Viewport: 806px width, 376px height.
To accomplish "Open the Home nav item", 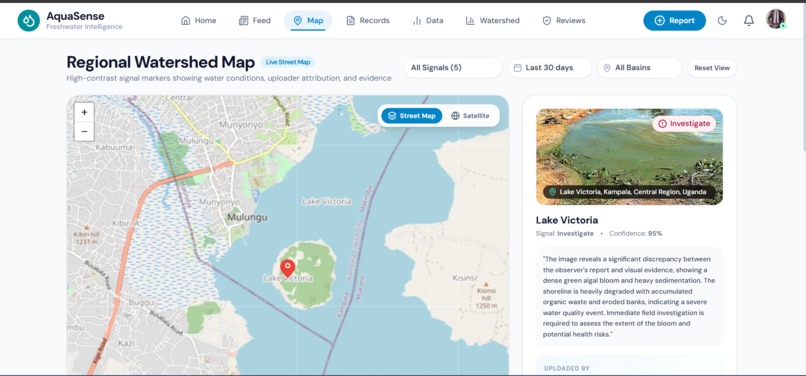I will (198, 21).
